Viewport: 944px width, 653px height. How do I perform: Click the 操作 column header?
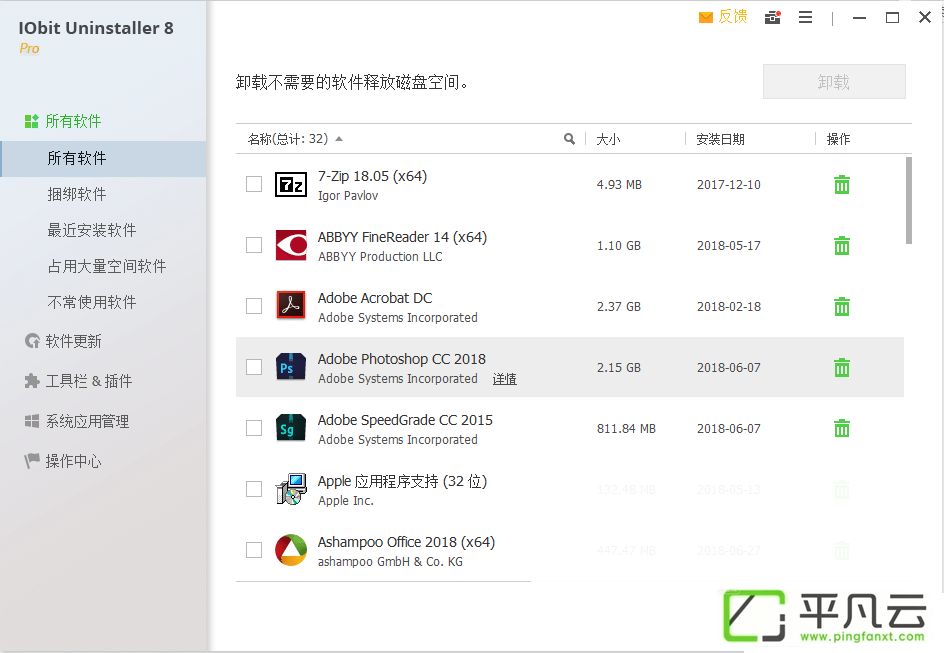838,140
